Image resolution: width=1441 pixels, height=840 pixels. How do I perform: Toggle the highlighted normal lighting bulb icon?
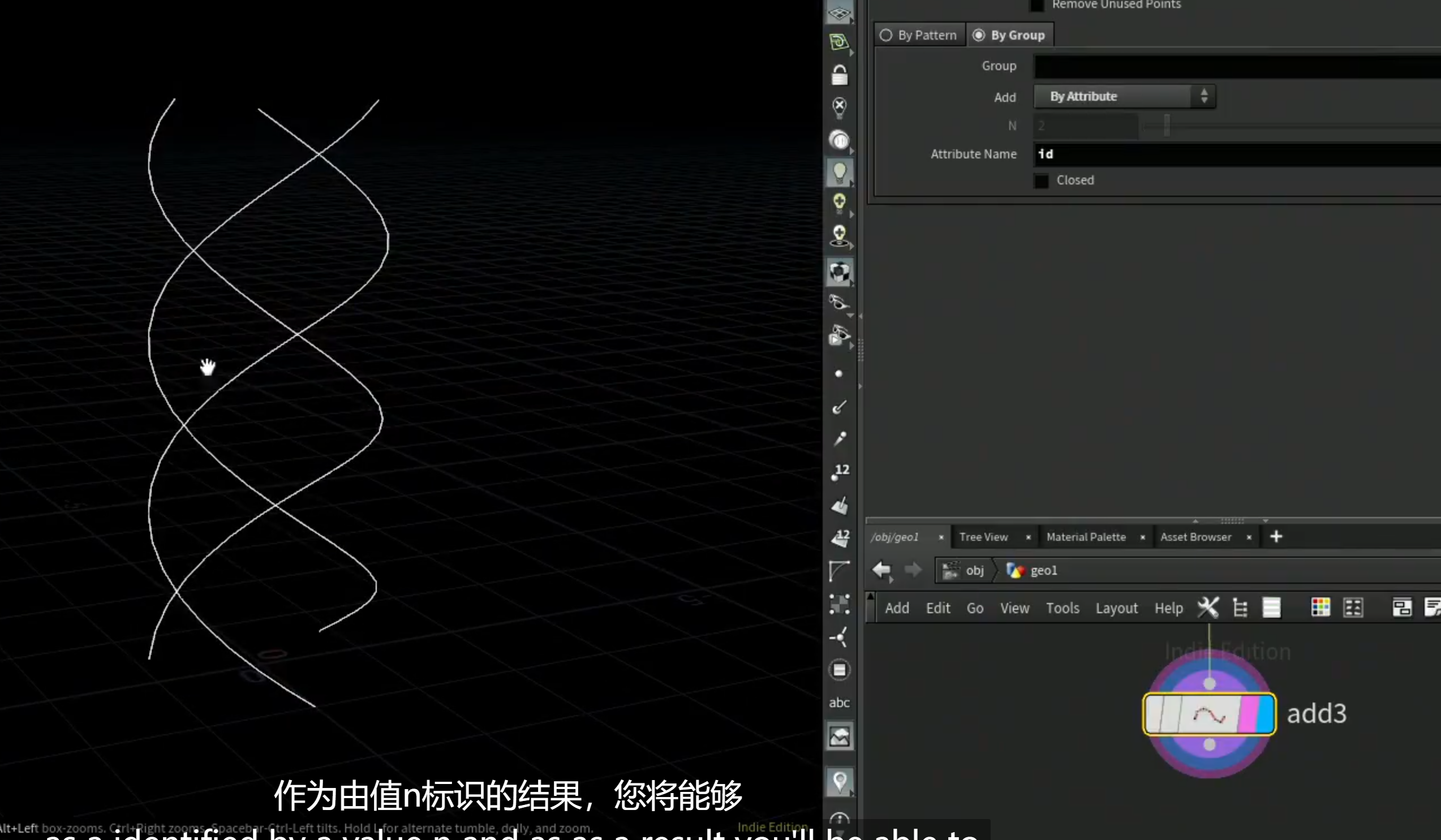(x=839, y=173)
